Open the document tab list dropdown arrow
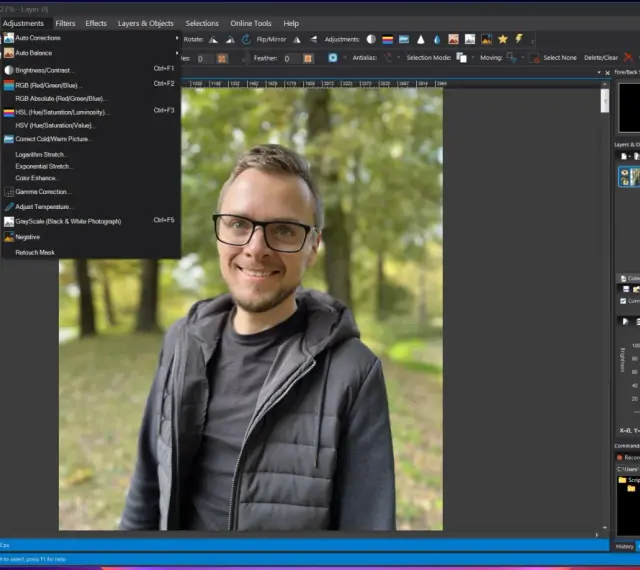The image size is (640, 570). pyautogui.click(x=599, y=73)
